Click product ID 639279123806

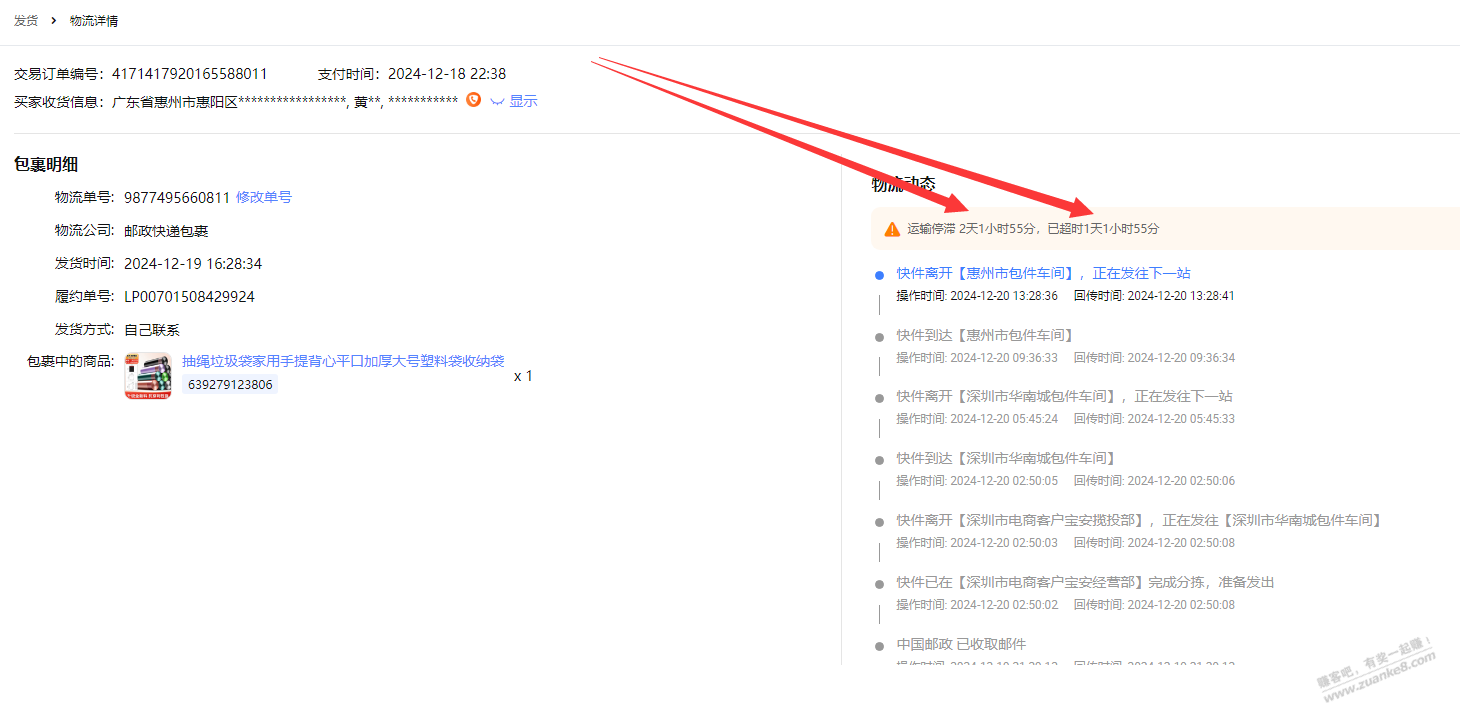[230, 385]
